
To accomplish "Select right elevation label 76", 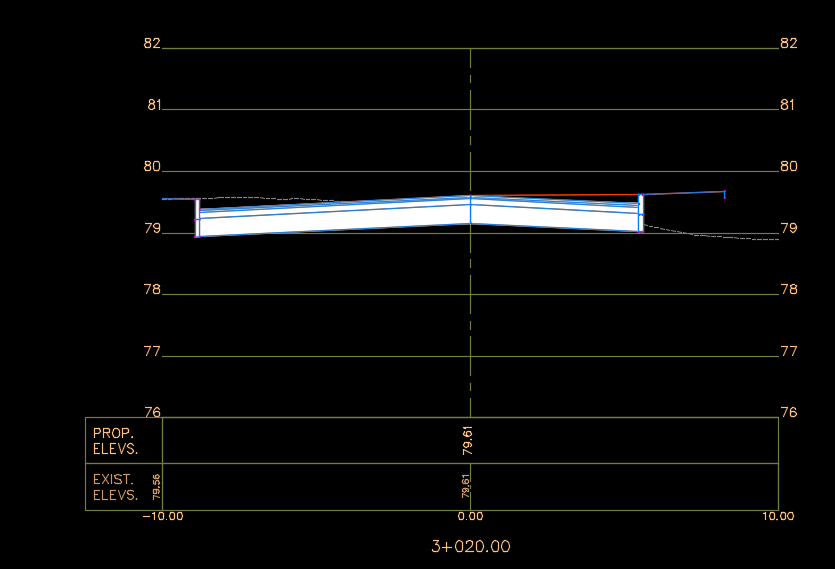I will [789, 412].
